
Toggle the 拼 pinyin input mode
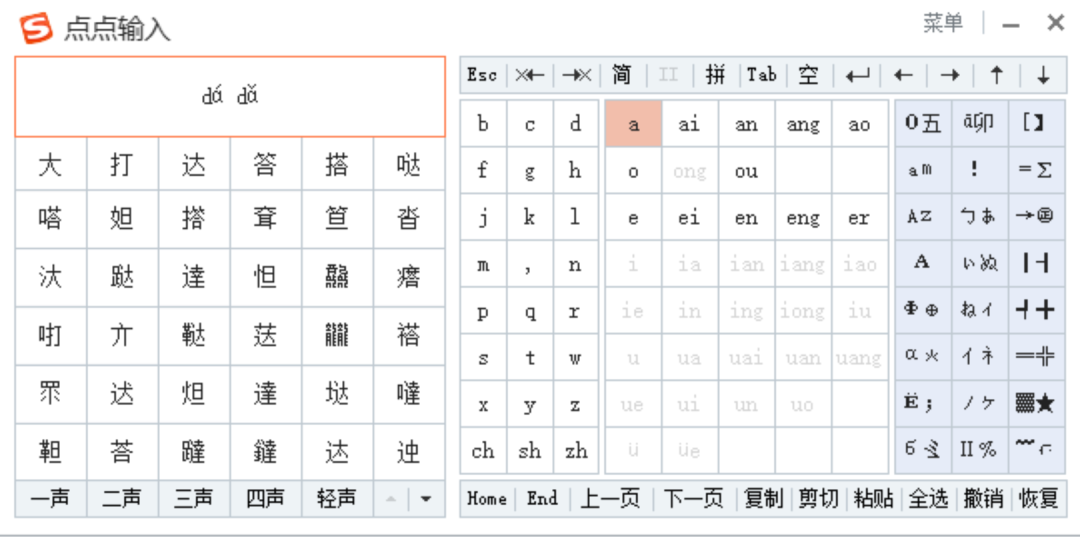(715, 75)
